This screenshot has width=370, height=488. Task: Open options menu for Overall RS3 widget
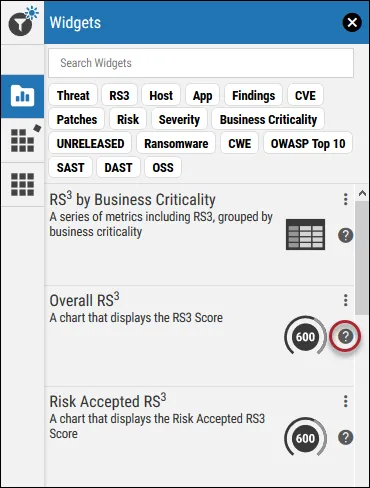pos(346,300)
